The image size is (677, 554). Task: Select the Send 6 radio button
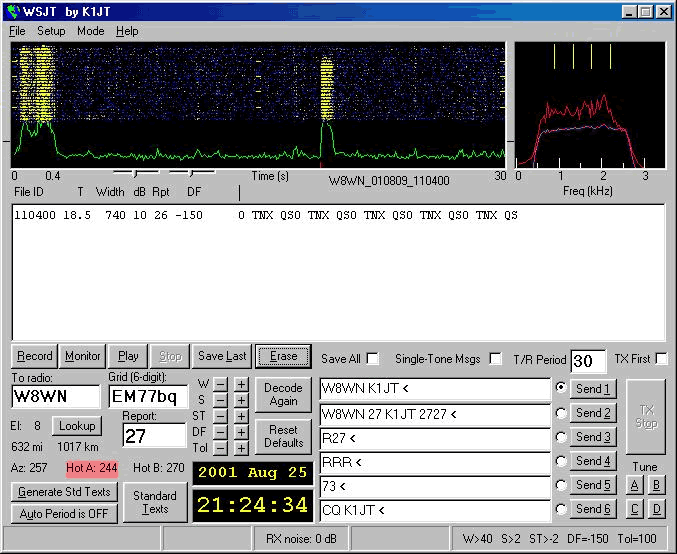tap(561, 509)
